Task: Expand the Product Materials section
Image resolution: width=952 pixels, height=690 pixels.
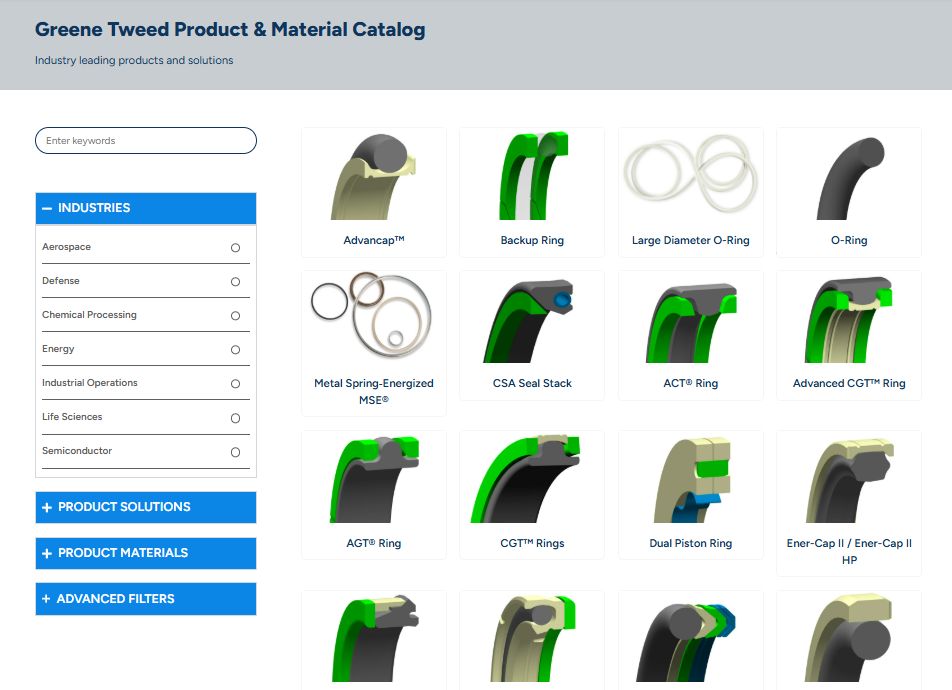Action: [x=145, y=553]
